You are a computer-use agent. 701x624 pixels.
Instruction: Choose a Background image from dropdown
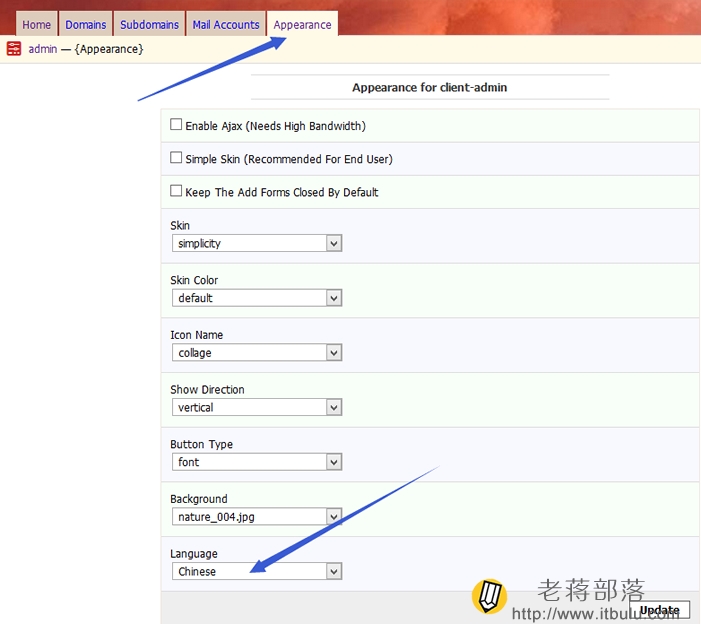tap(257, 517)
